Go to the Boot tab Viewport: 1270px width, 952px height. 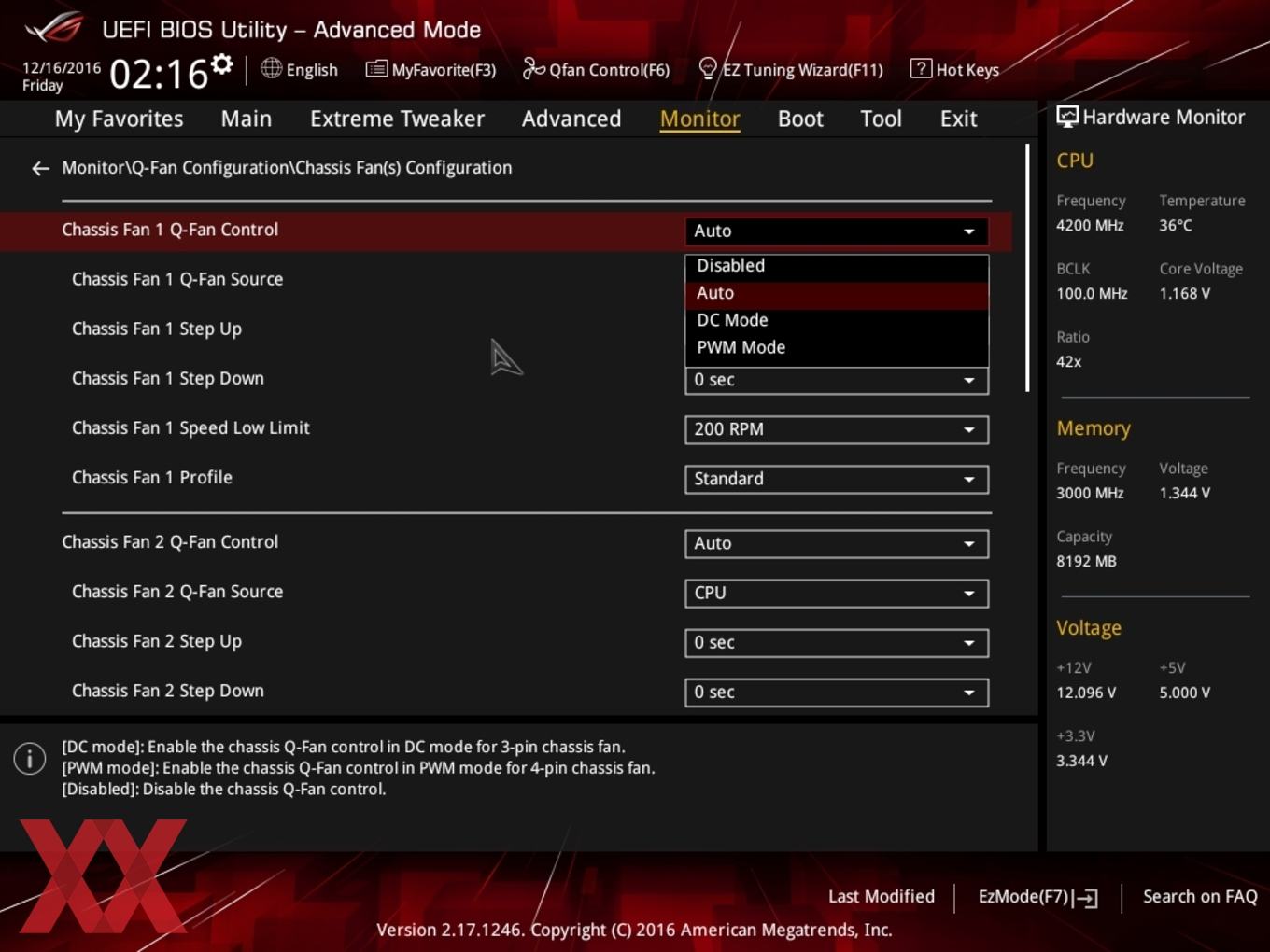pyautogui.click(x=800, y=119)
